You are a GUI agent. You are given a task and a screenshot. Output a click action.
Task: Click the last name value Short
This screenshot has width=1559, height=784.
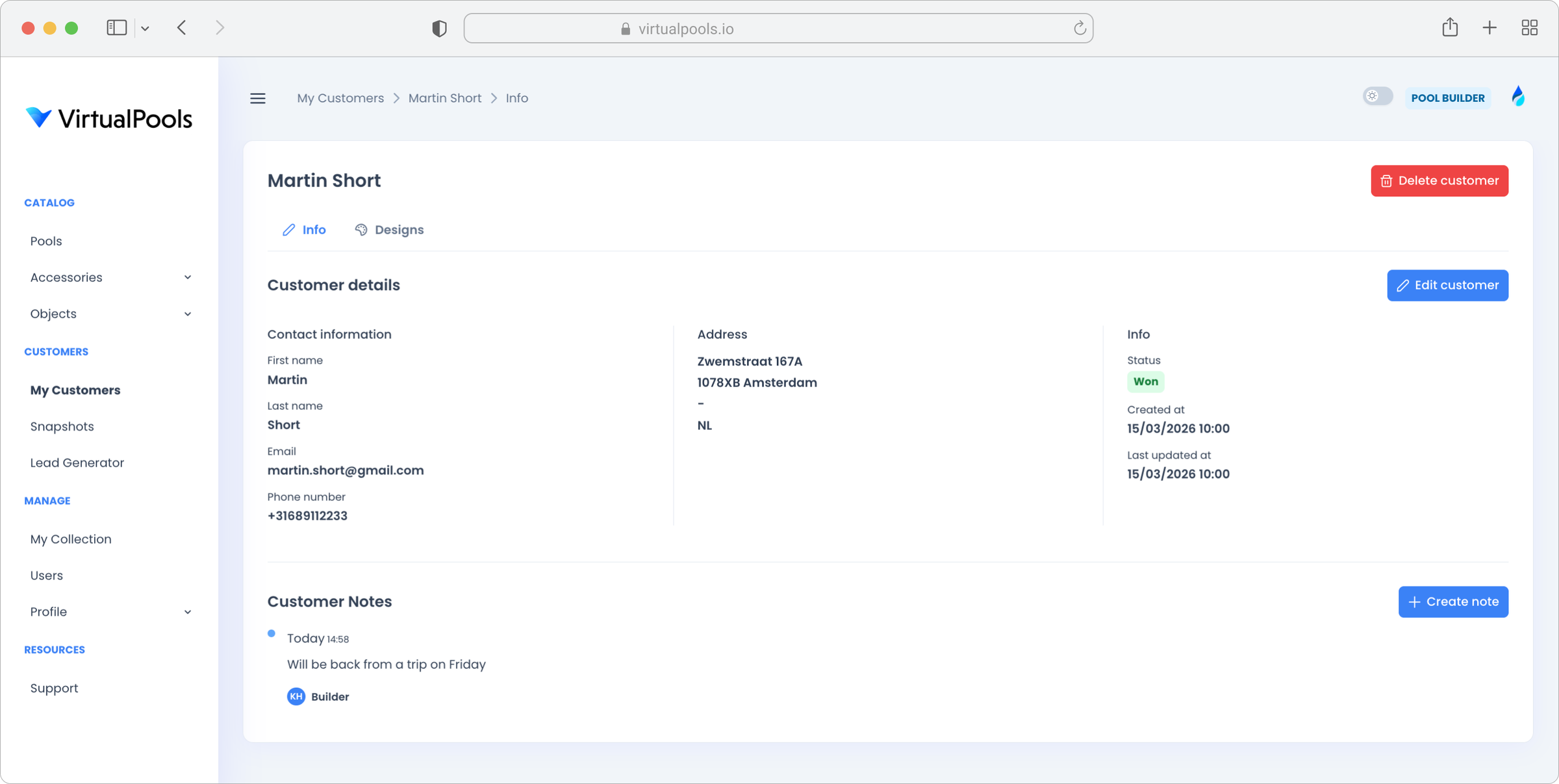tap(284, 425)
